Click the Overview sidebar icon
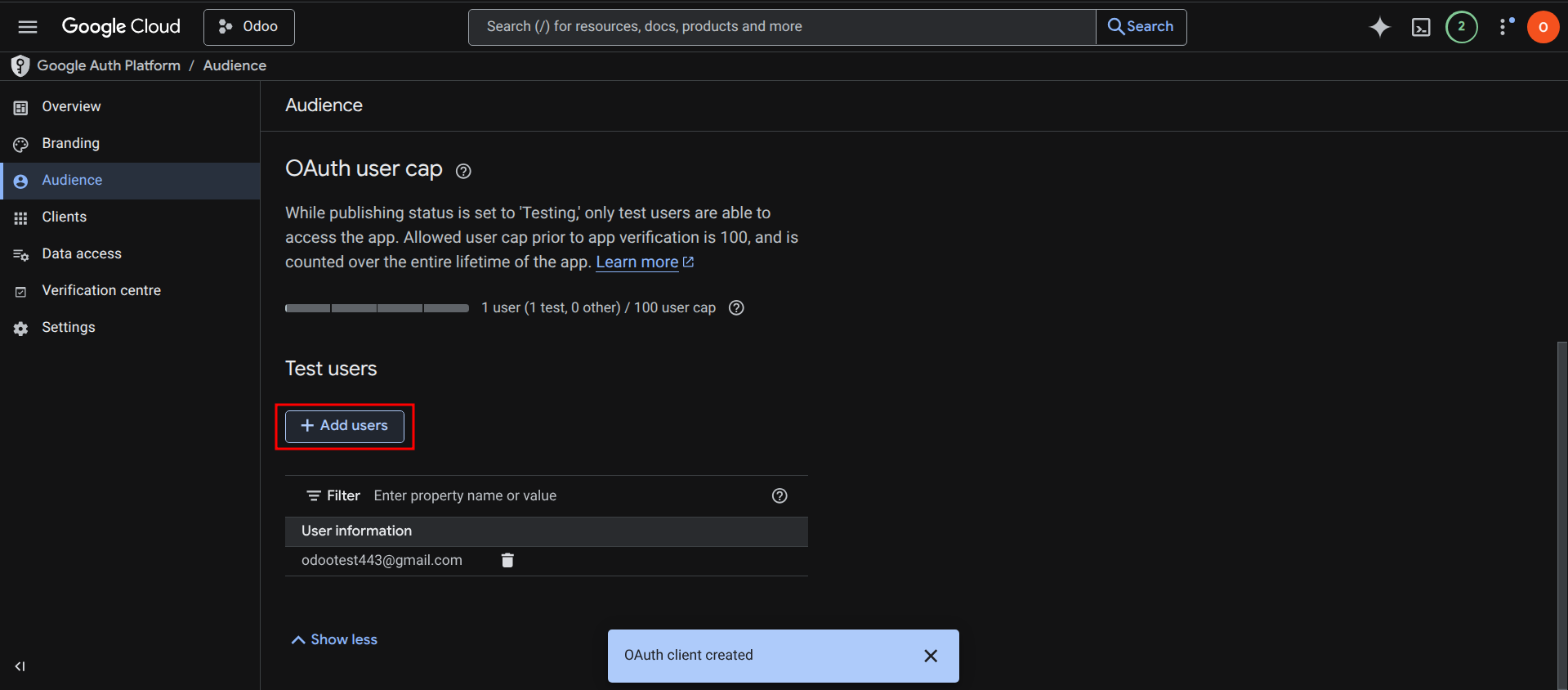Viewport: 1568px width, 690px height. click(21, 107)
